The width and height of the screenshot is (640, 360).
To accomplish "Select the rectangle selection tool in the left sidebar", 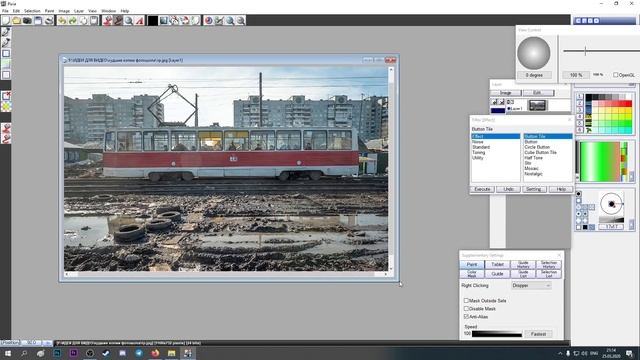I will pos(6,53).
